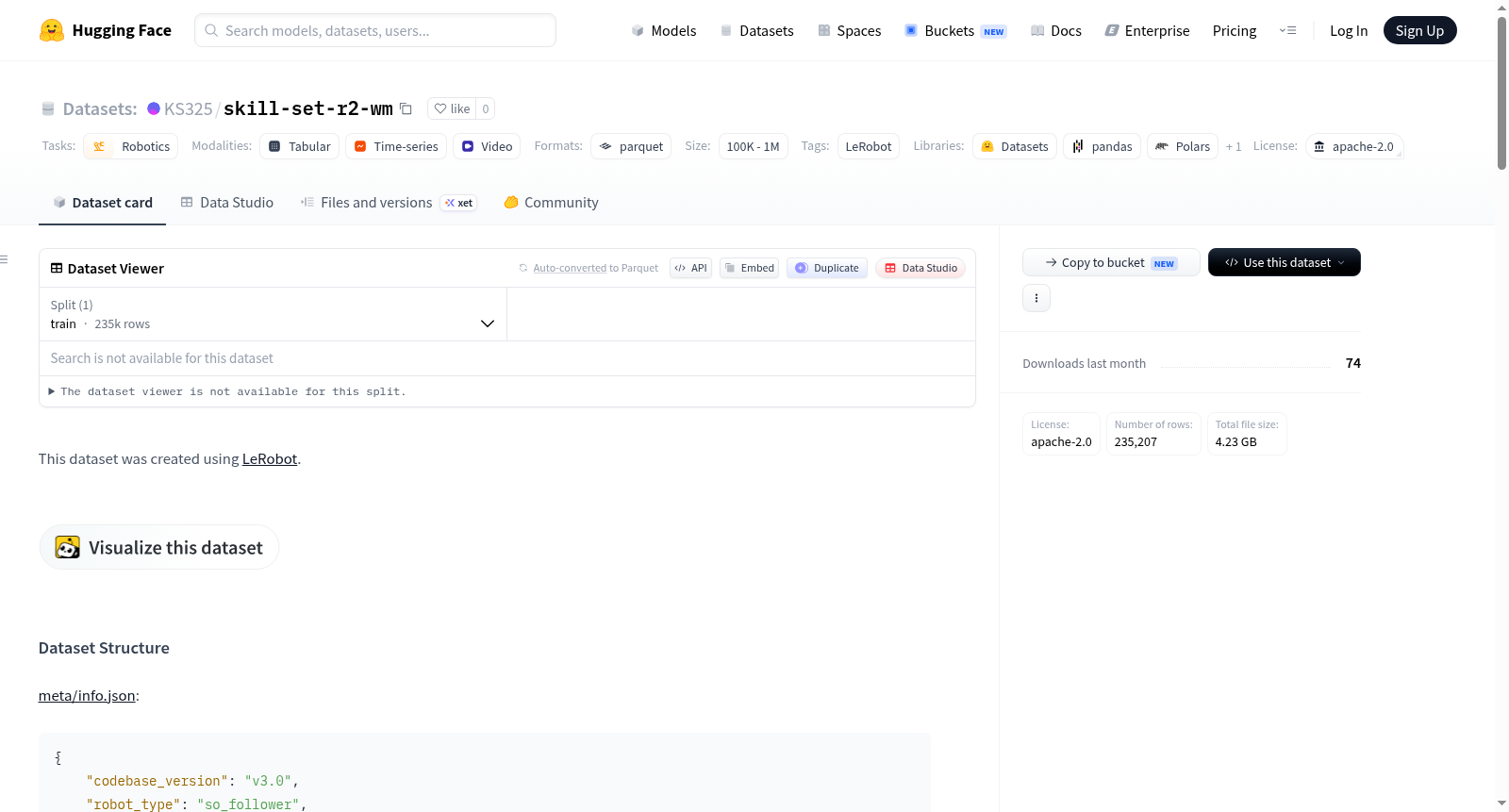
Task: Click the Copy to bucket button
Action: pyautogui.click(x=1111, y=262)
